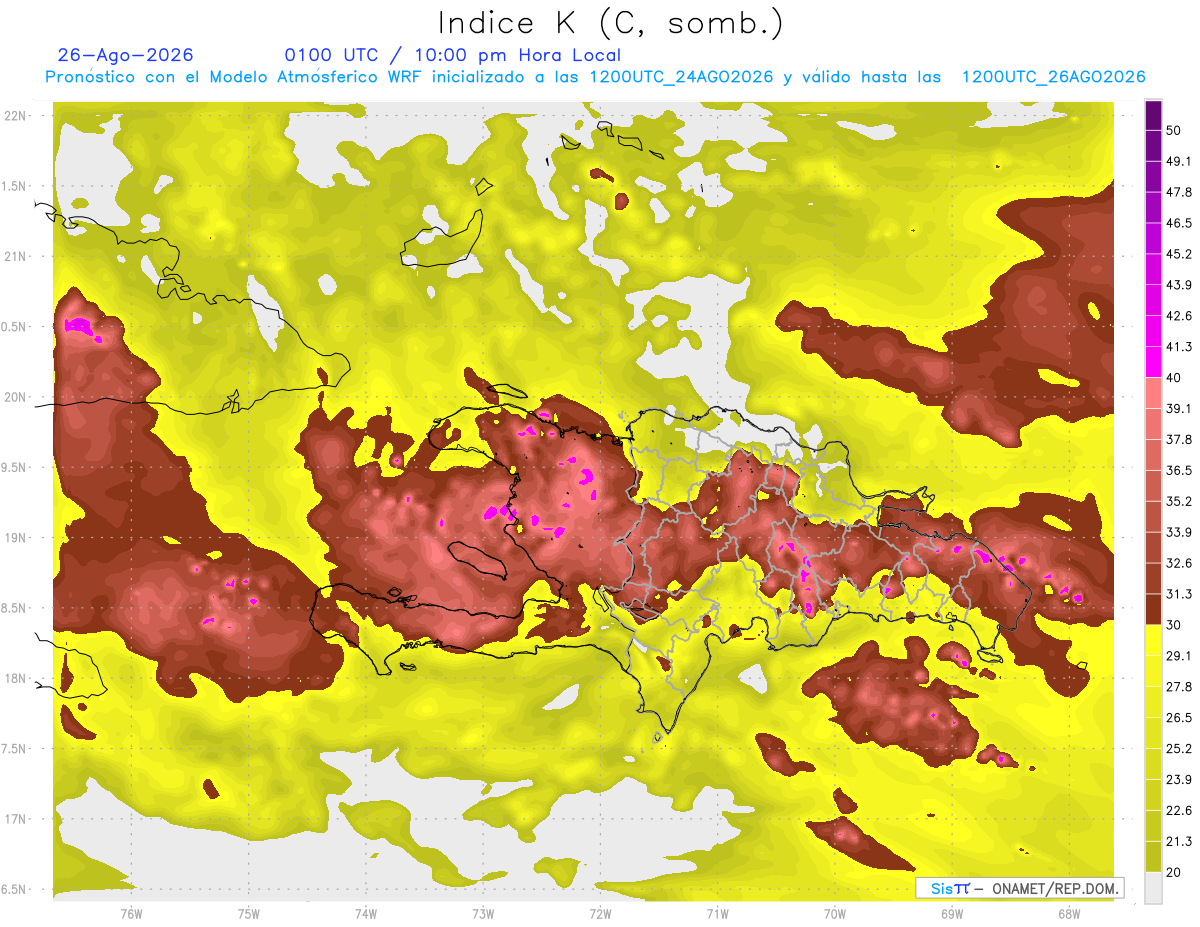Click the dark brown segment between 30 and 31.3
The height and width of the screenshot is (927, 1200).
[x=1153, y=609]
